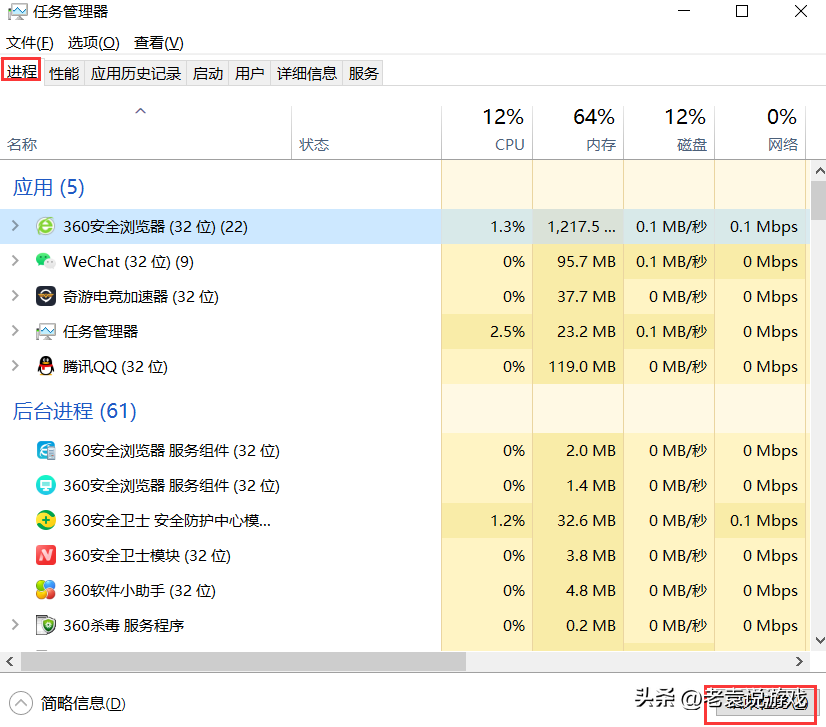The image size is (826, 727).
Task: Open the 选项 menu
Action: [93, 43]
